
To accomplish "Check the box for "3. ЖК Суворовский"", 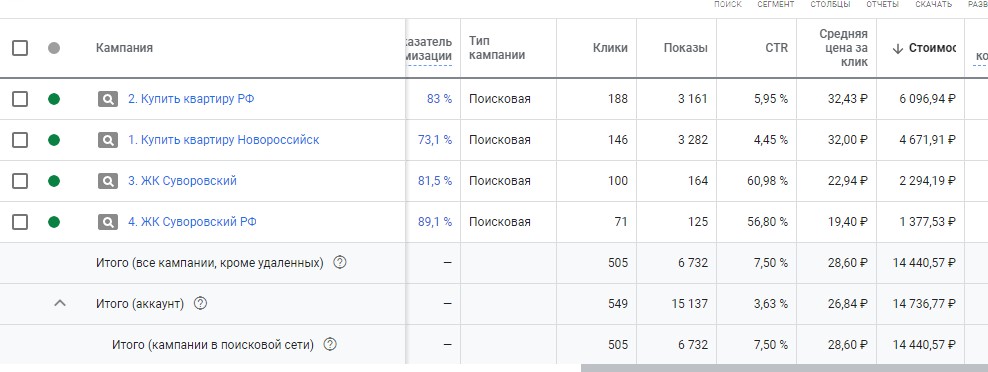I will point(20,181).
